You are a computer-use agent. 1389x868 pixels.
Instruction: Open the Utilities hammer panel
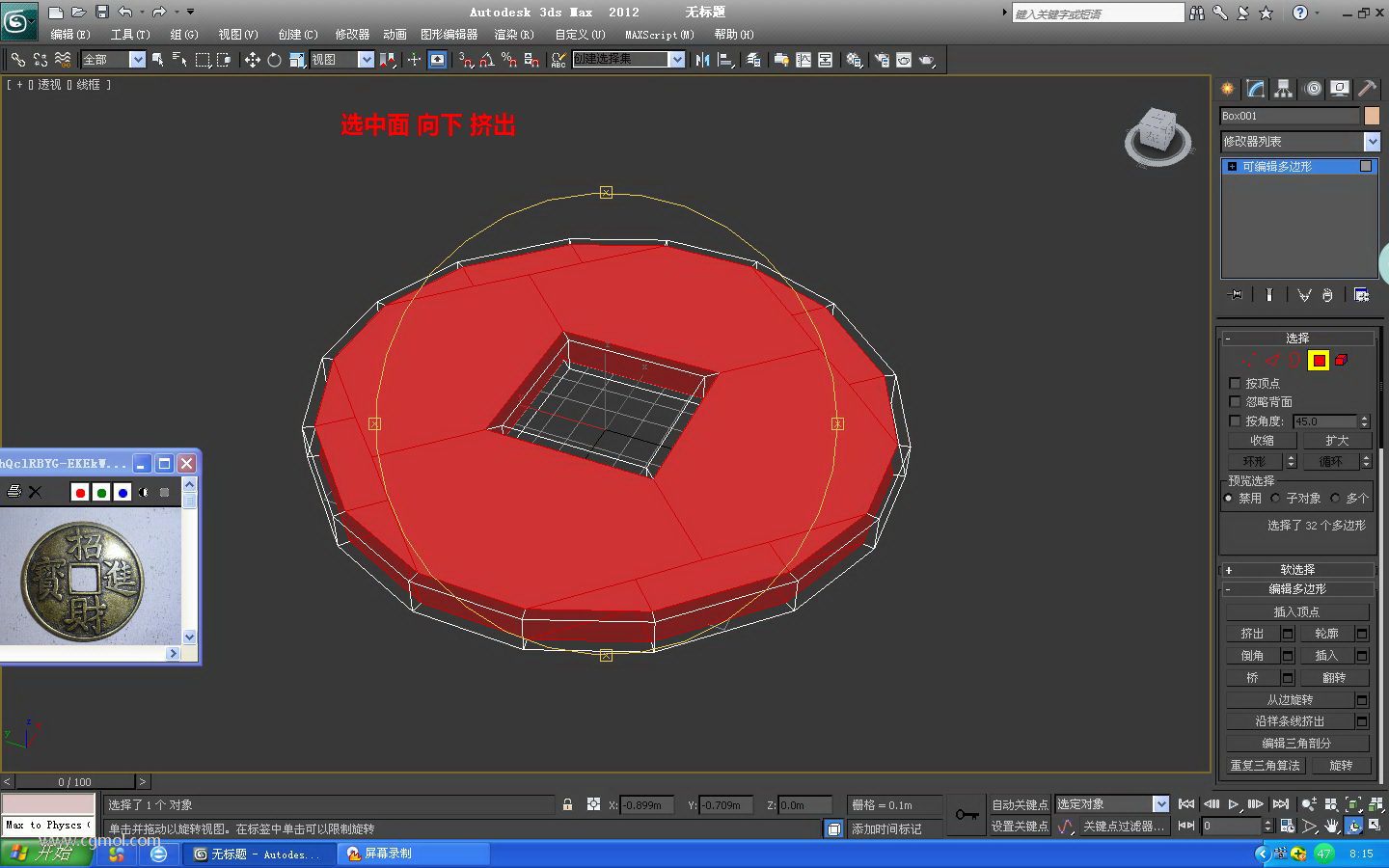click(1368, 89)
